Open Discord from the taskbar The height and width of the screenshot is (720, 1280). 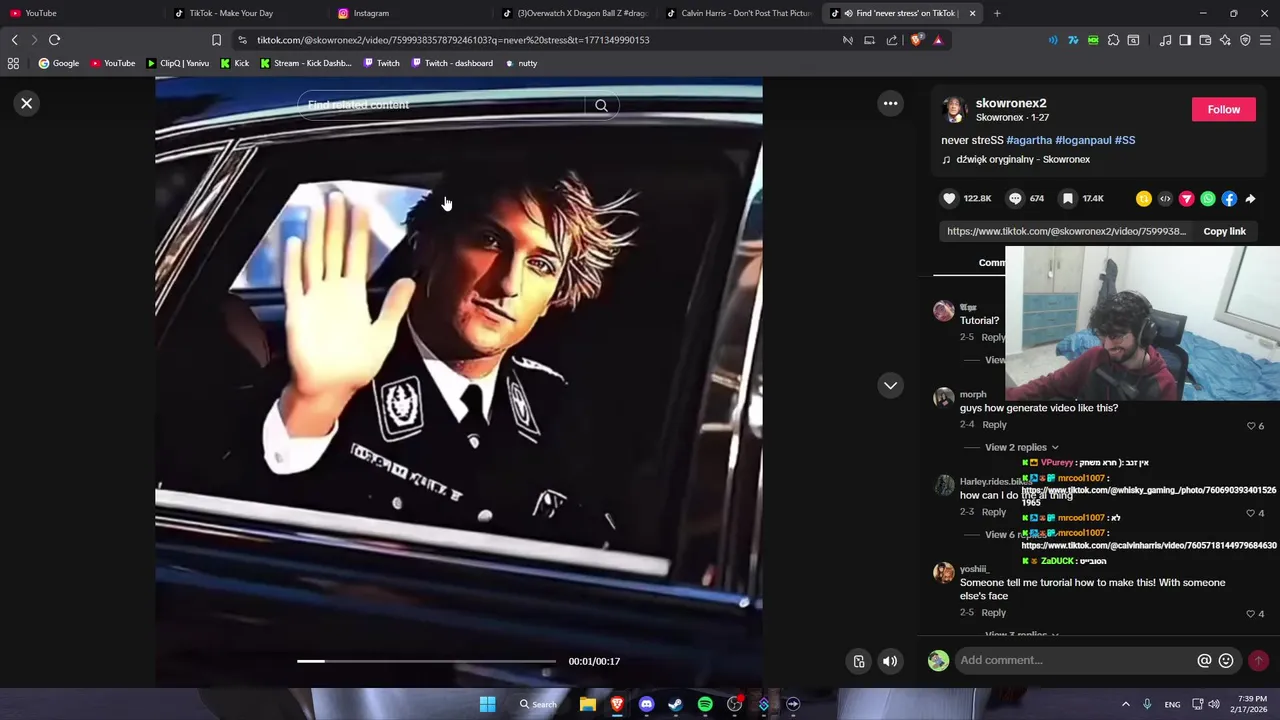(646, 704)
